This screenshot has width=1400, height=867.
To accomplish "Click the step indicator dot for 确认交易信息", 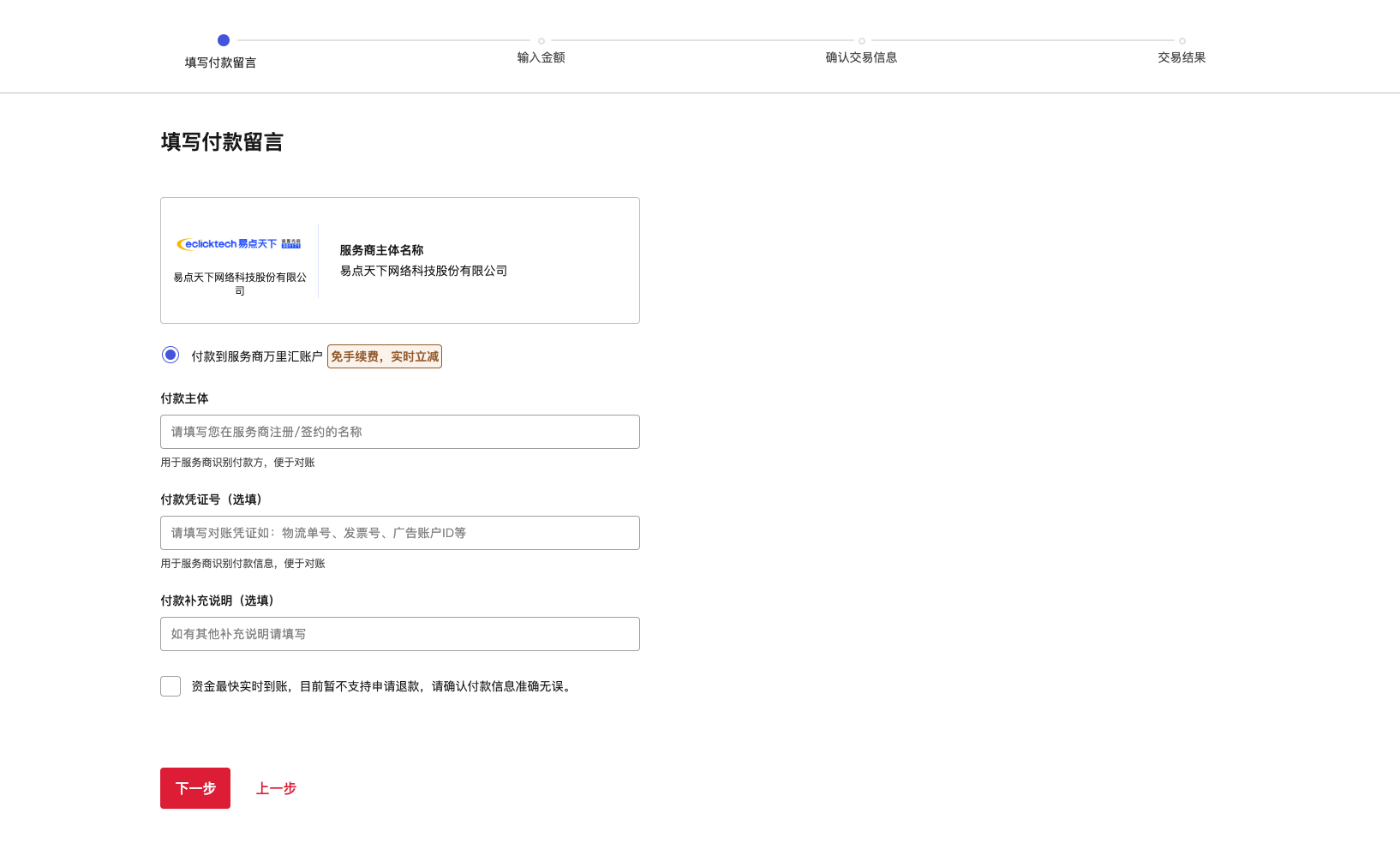I will point(861,39).
